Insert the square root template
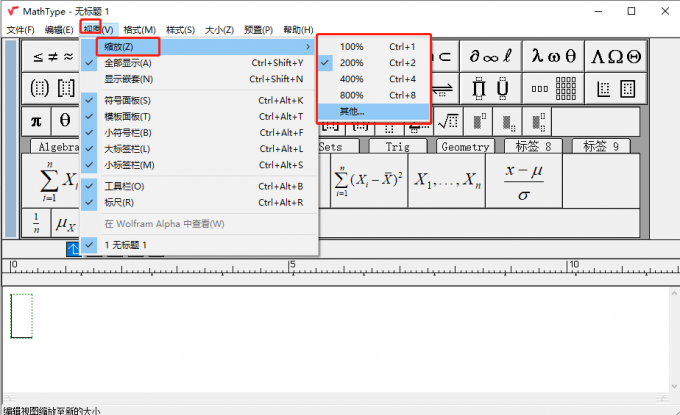The image size is (680, 415). point(448,122)
